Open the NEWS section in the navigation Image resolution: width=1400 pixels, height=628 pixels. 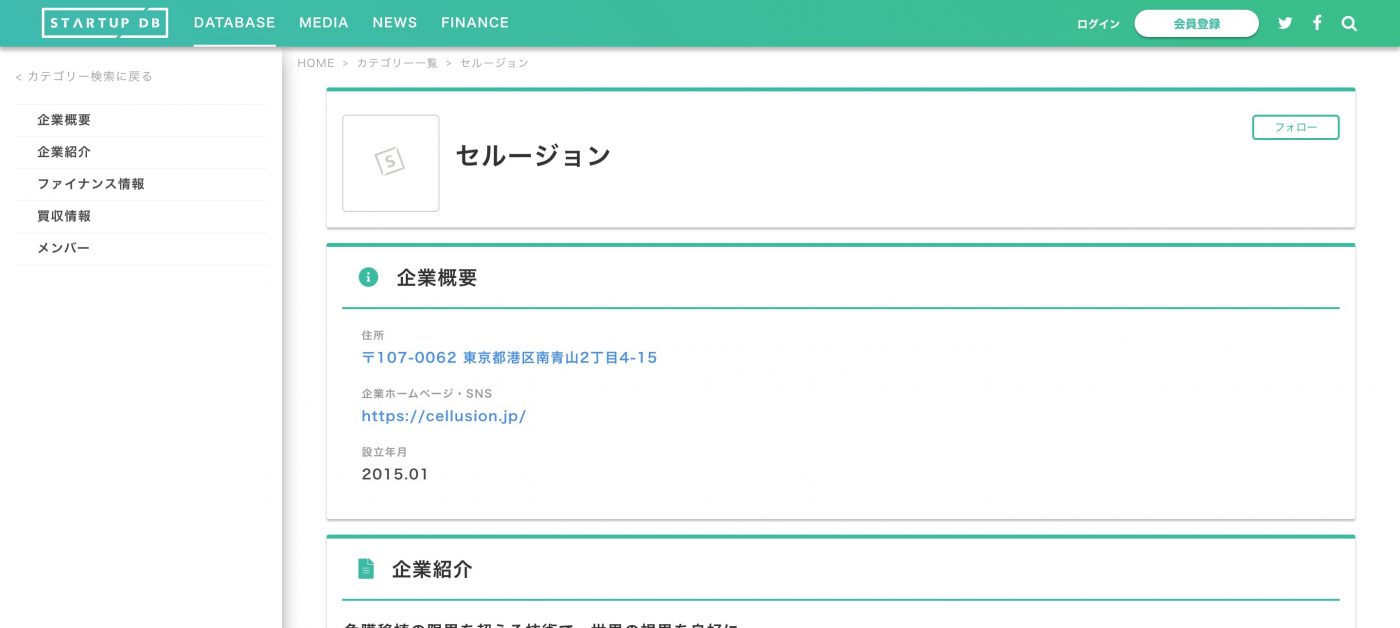394,22
